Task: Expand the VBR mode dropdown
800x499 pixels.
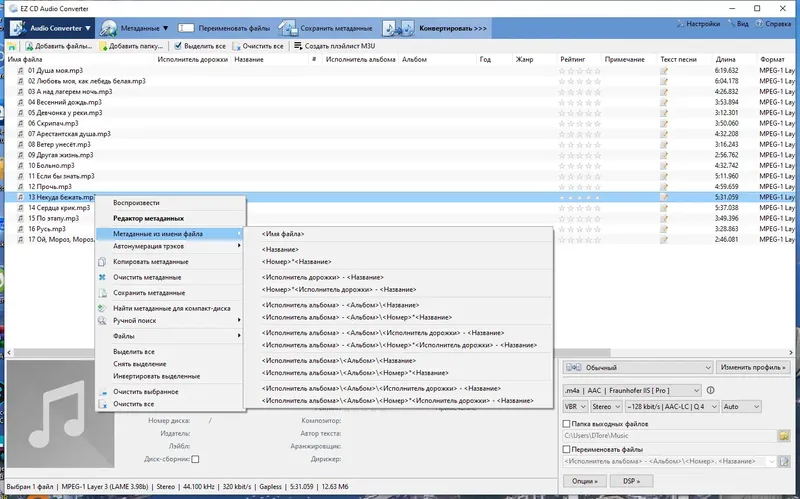Action: tap(575, 407)
